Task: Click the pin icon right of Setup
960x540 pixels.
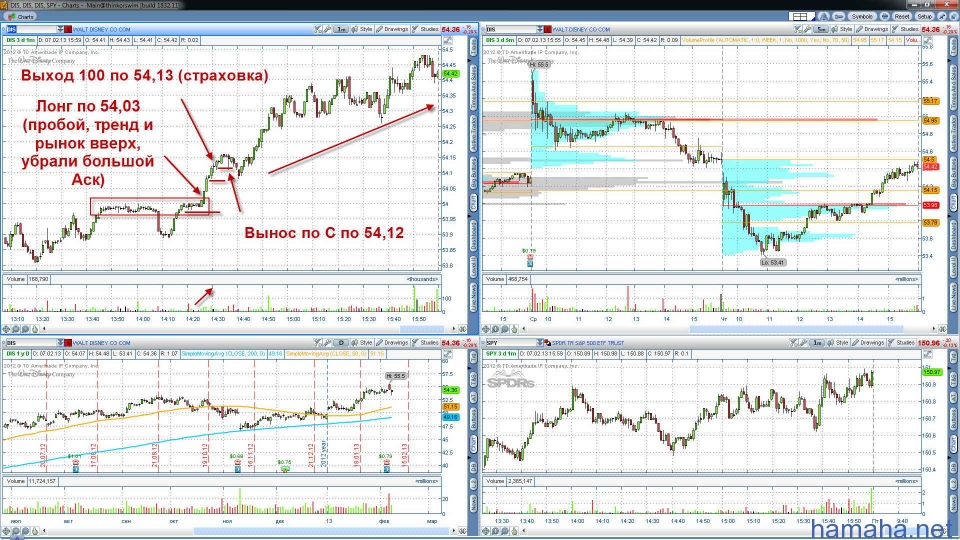Action: (940, 17)
